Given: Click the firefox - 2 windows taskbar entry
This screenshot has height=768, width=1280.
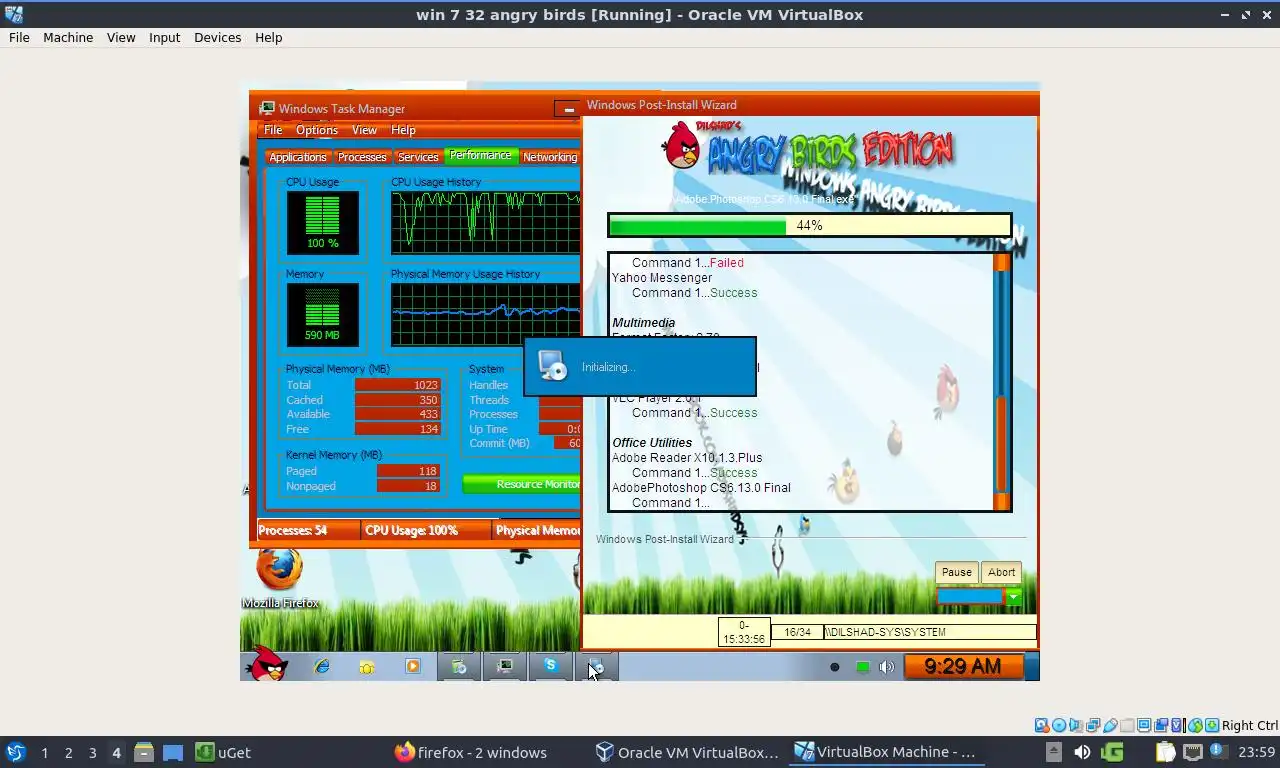Looking at the screenshot, I should click(470, 752).
